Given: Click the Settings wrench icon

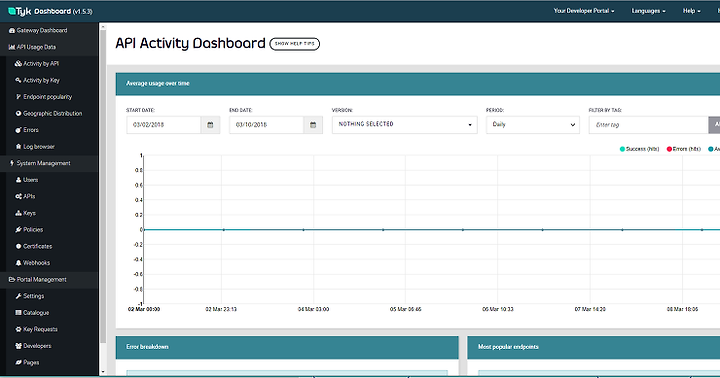Looking at the screenshot, I should tap(18, 296).
